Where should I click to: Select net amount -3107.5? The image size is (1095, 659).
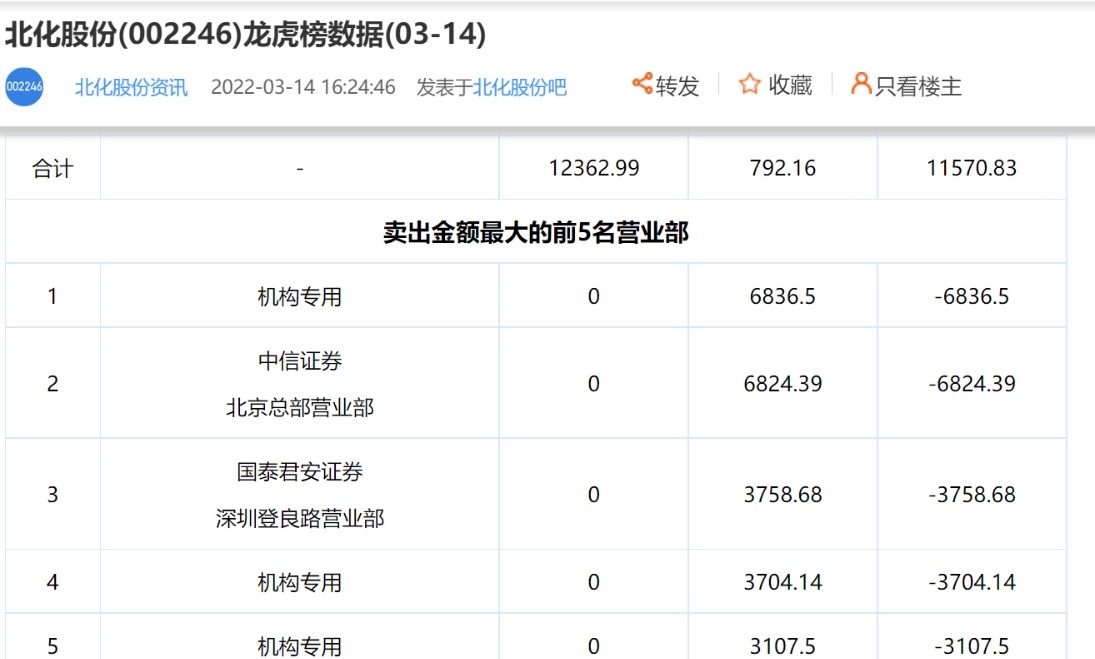[x=971, y=646]
